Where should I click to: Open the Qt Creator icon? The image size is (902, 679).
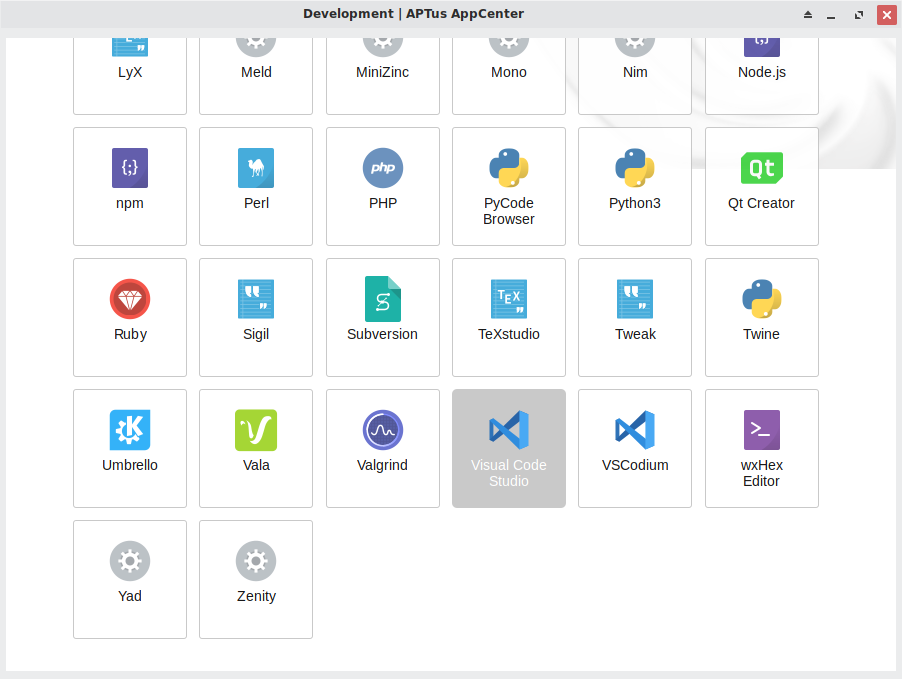click(762, 168)
